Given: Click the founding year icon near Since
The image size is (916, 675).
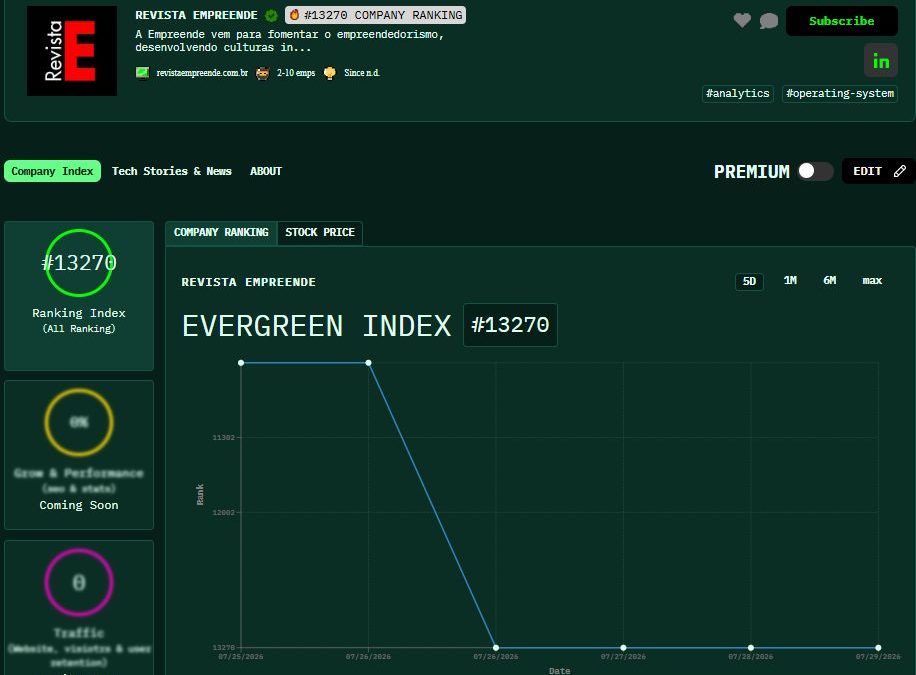Looking at the screenshot, I should coord(329,73).
